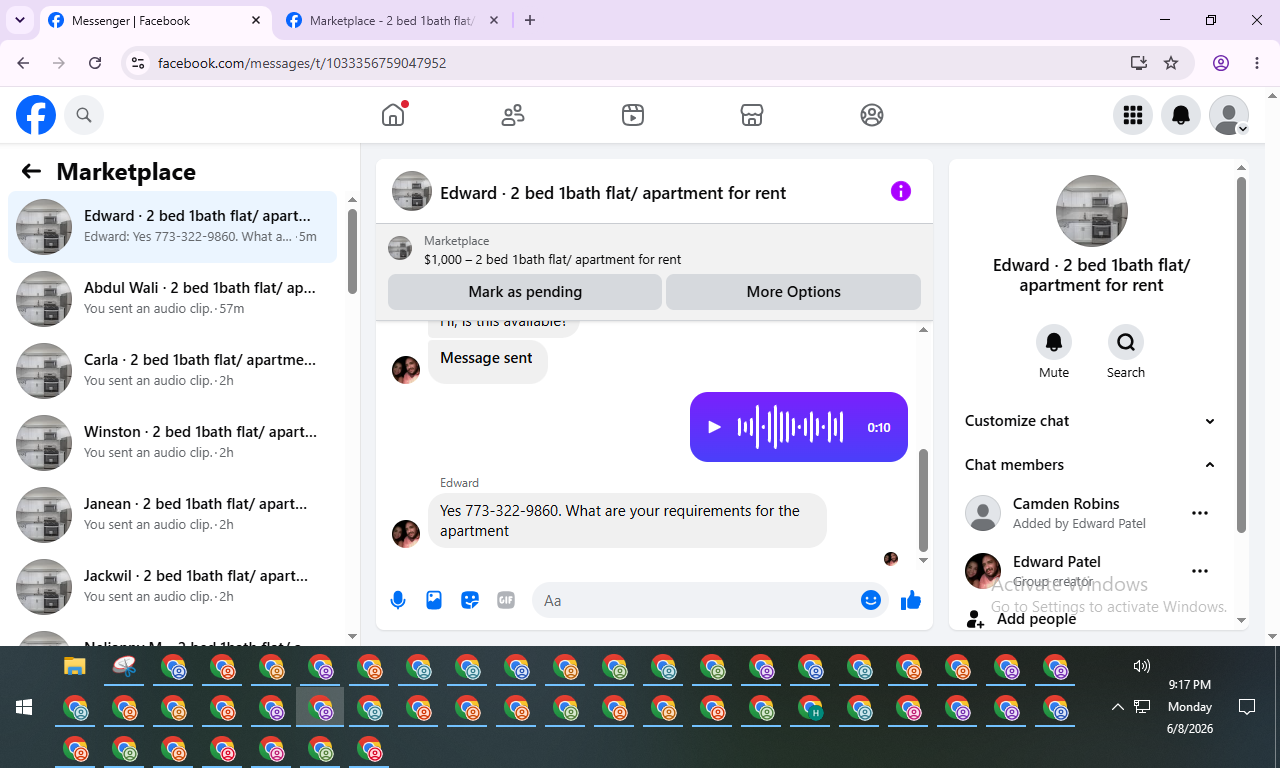
Task: Click the More Options button
Action: coord(793,292)
